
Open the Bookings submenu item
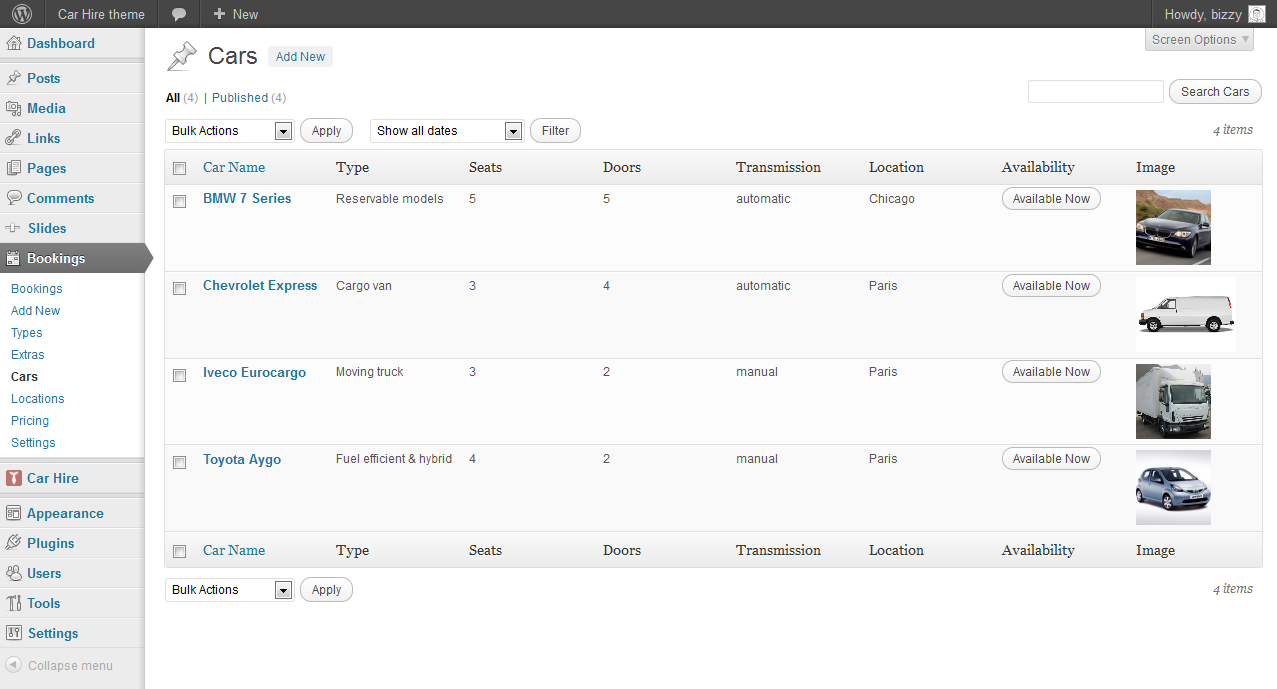click(x=37, y=289)
